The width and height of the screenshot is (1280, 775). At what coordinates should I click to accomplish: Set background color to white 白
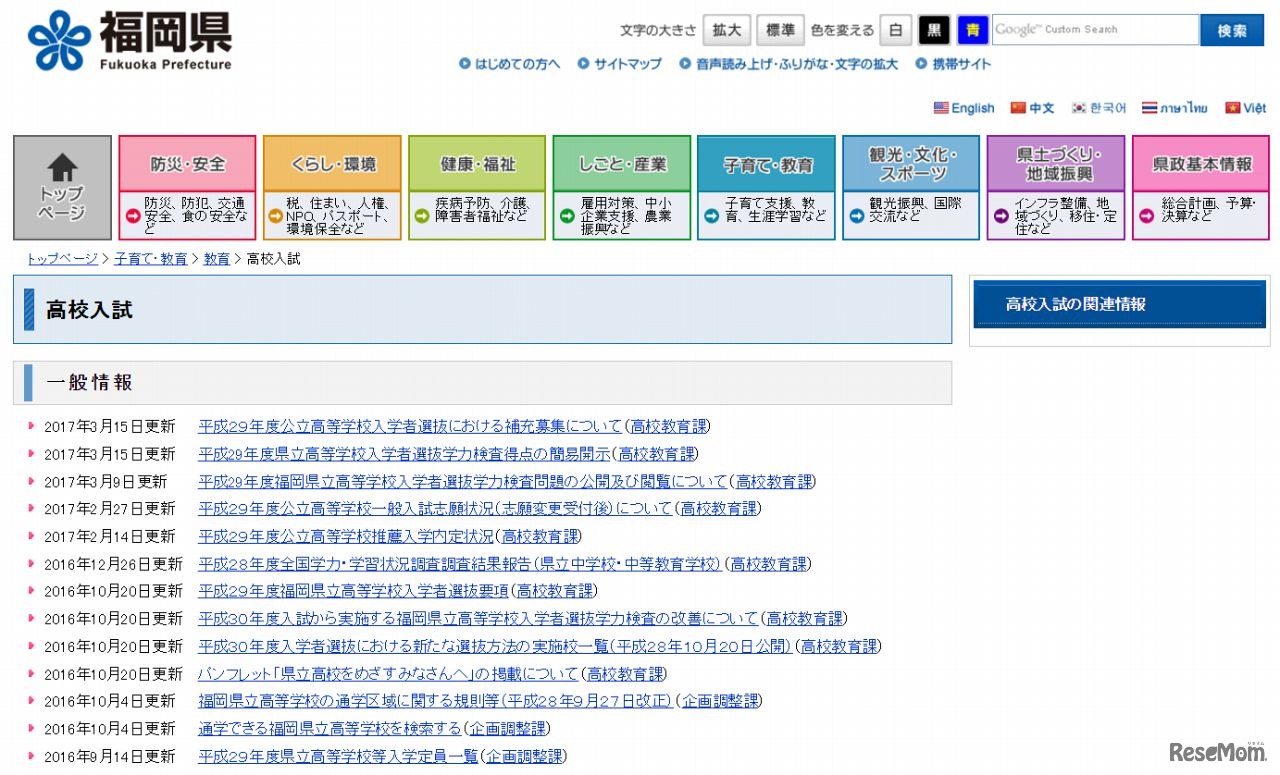point(895,30)
